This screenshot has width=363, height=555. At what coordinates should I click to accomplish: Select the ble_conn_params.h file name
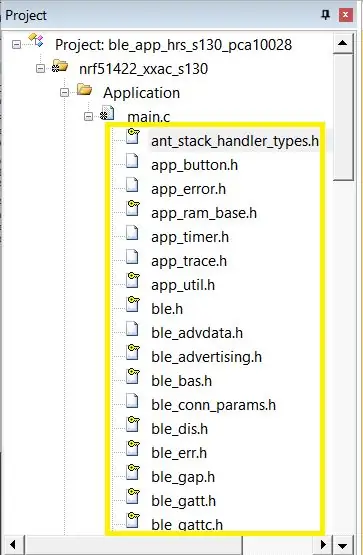coord(213,405)
